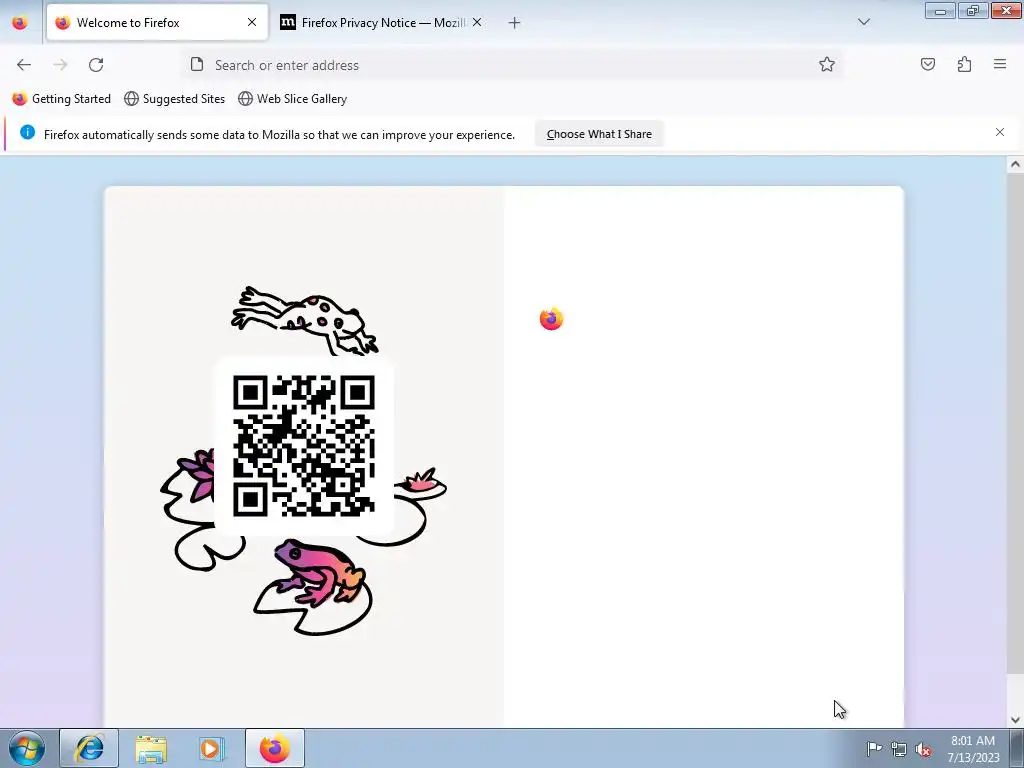Open Firefox View pinned tab icon

[x=20, y=23]
